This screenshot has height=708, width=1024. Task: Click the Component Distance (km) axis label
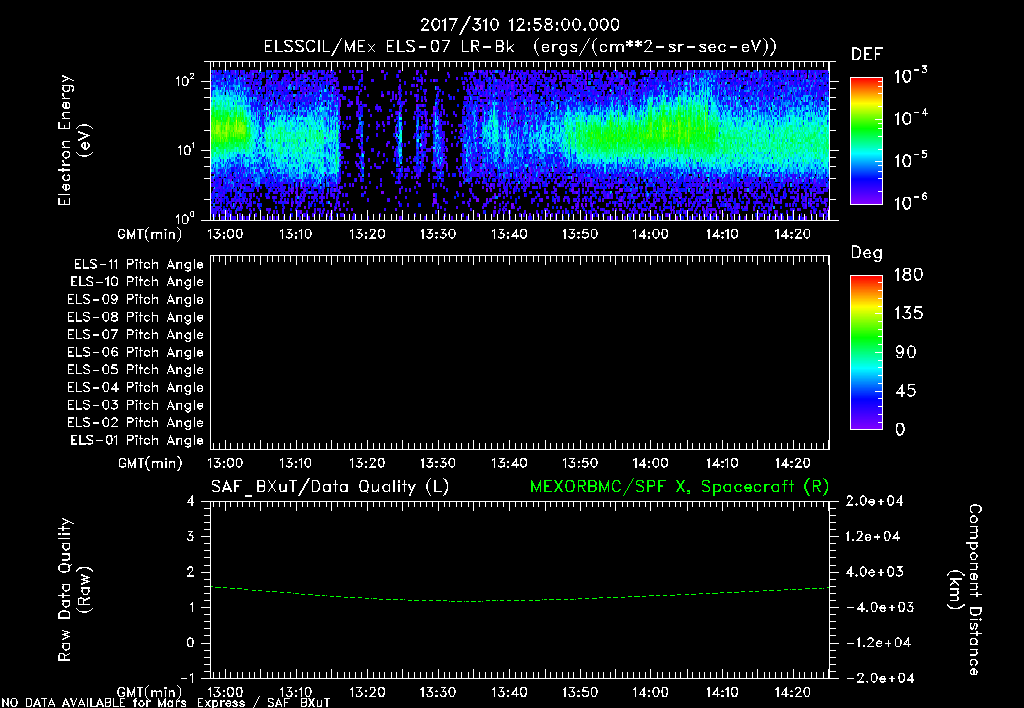pos(965,590)
